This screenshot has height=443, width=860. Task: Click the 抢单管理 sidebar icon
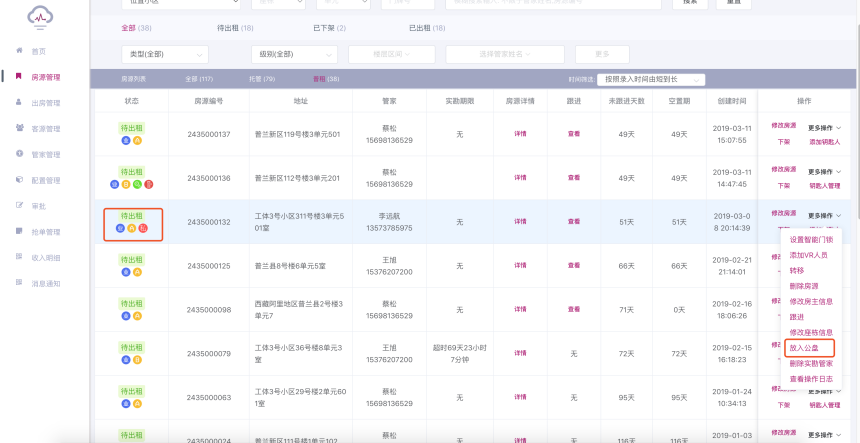(x=19, y=231)
